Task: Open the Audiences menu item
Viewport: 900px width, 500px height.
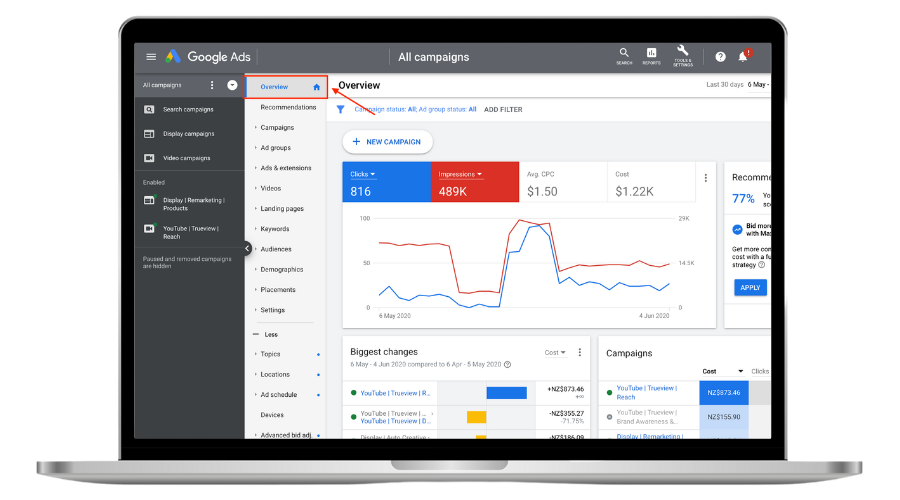Action: pyautogui.click(x=276, y=249)
